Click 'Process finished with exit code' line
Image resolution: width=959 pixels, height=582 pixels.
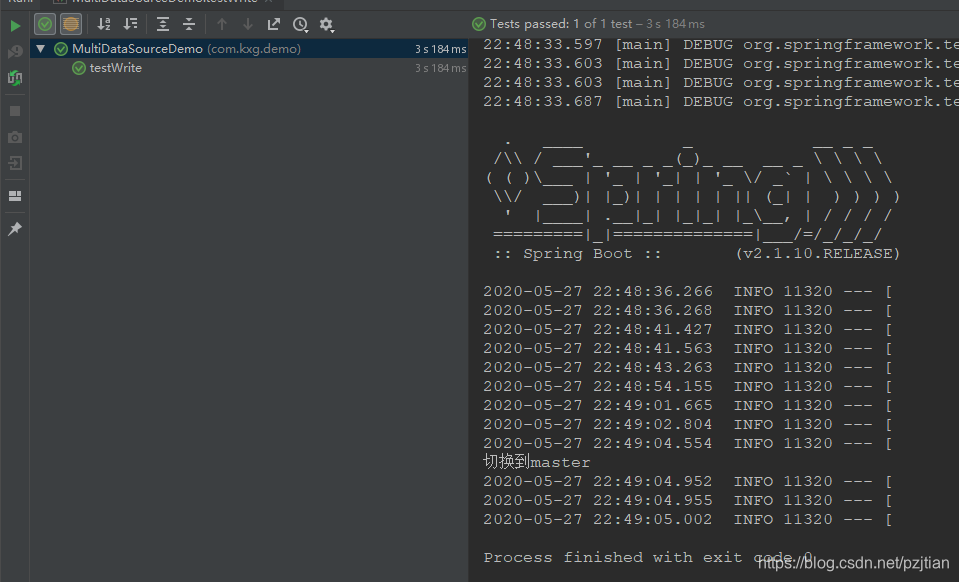tap(648, 558)
